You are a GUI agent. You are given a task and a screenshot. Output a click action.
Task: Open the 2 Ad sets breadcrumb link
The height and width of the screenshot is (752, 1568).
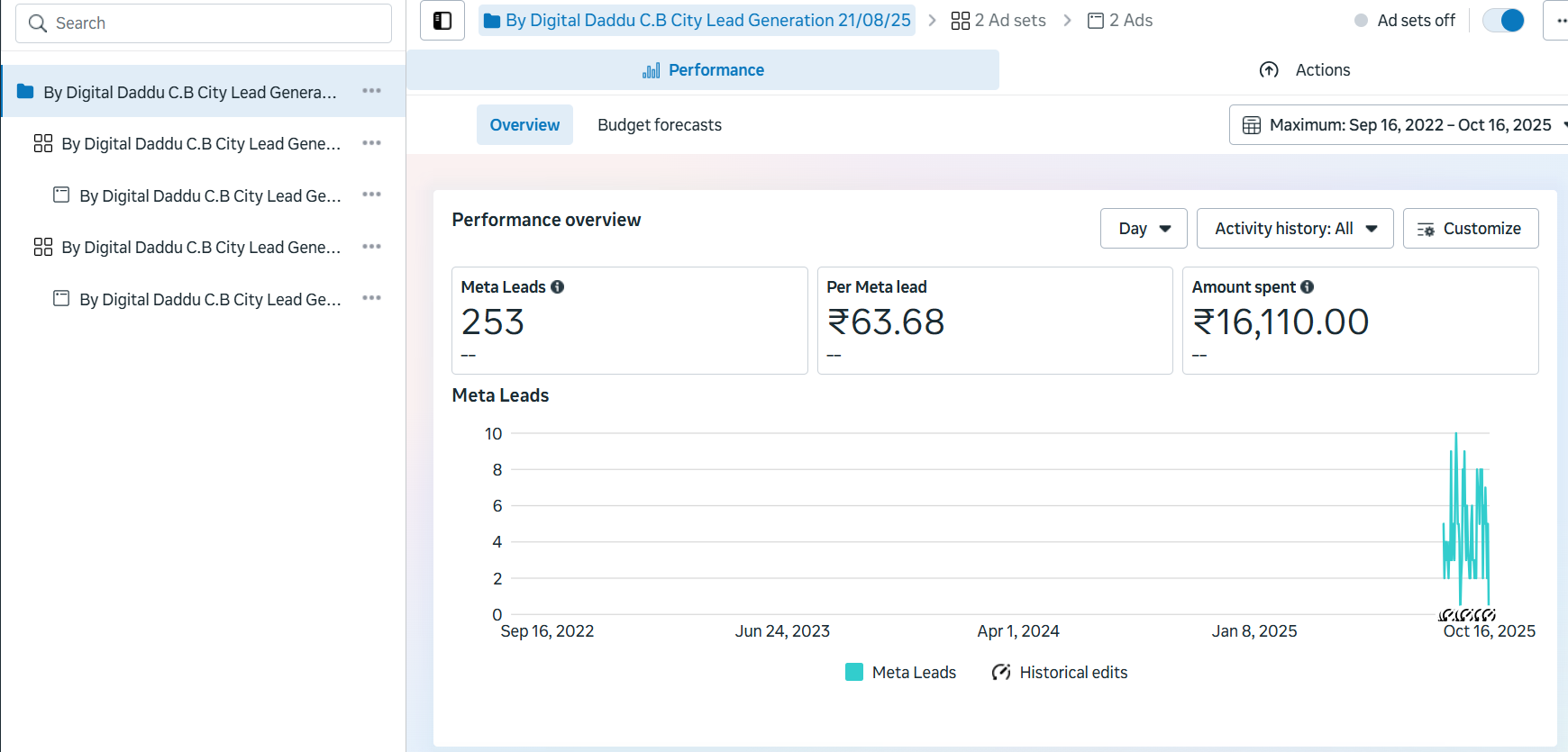coord(998,21)
